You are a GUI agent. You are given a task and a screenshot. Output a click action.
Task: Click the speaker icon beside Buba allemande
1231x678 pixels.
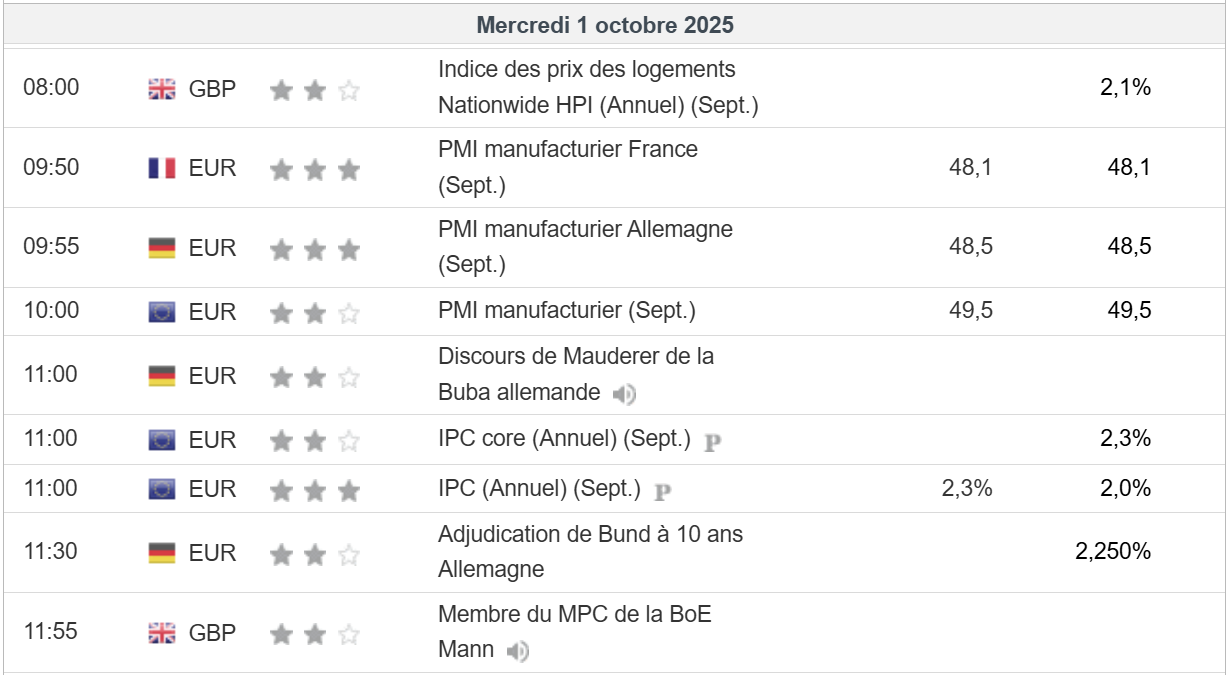click(x=624, y=394)
